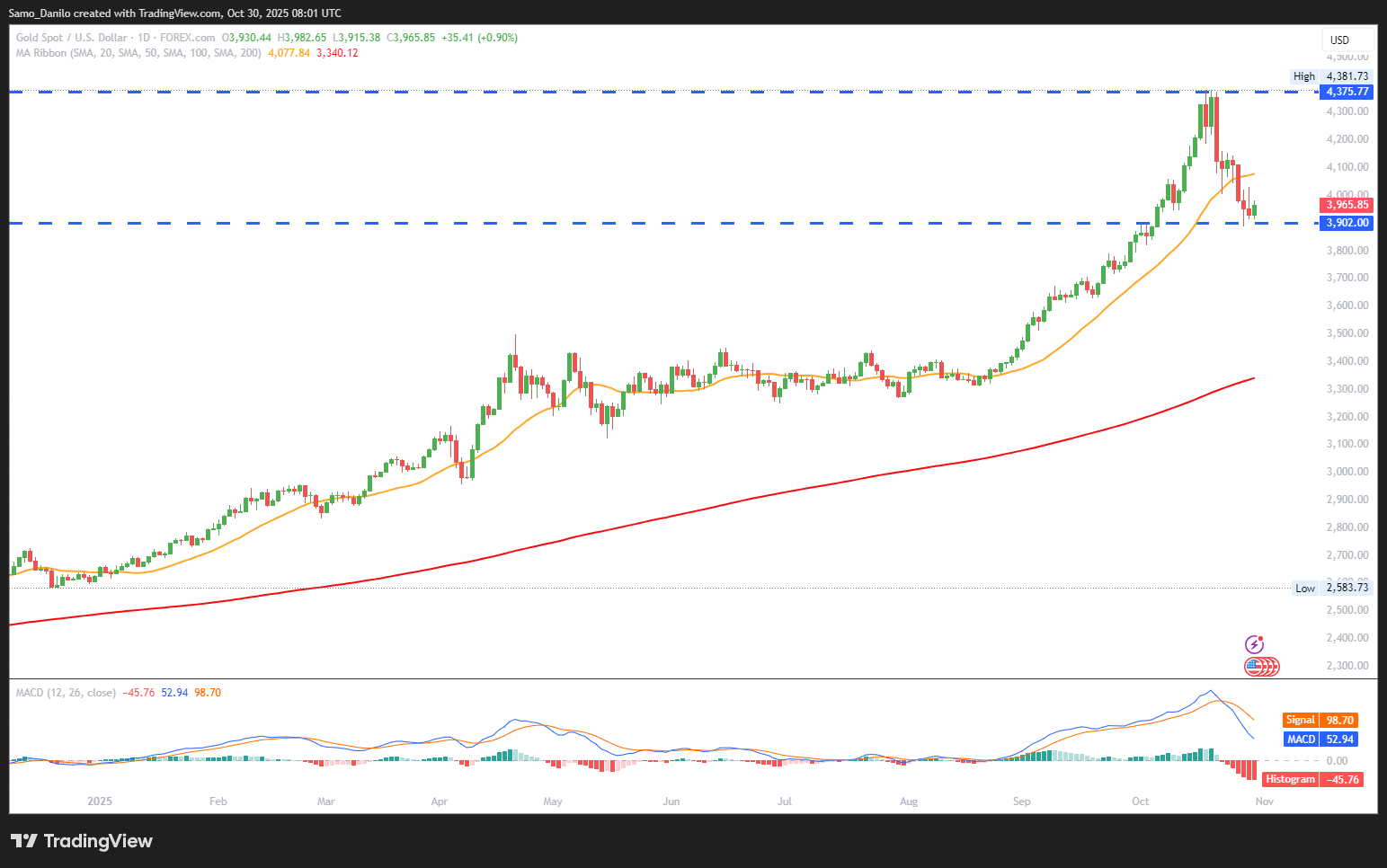Click the Sep label on time axis
The image size is (1387, 868).
[x=1021, y=801]
